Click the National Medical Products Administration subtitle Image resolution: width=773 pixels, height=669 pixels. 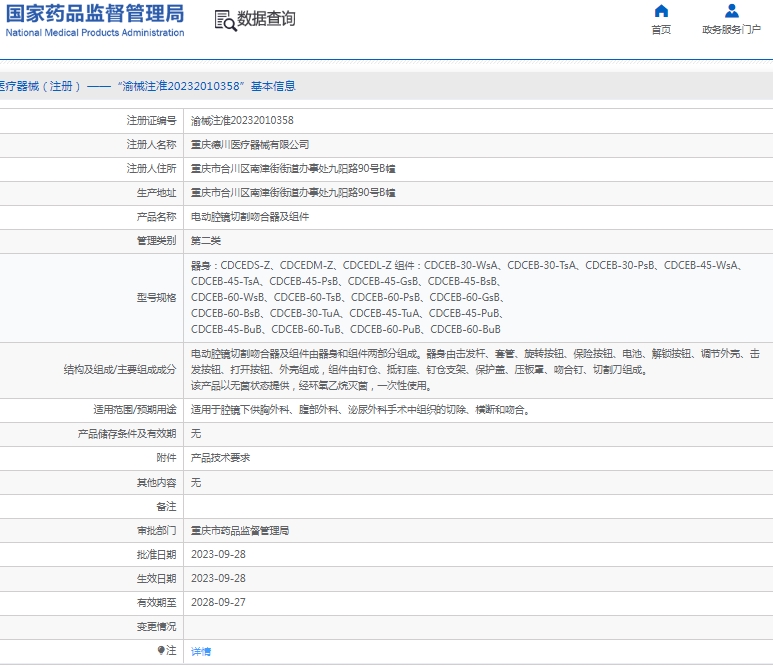[95, 33]
